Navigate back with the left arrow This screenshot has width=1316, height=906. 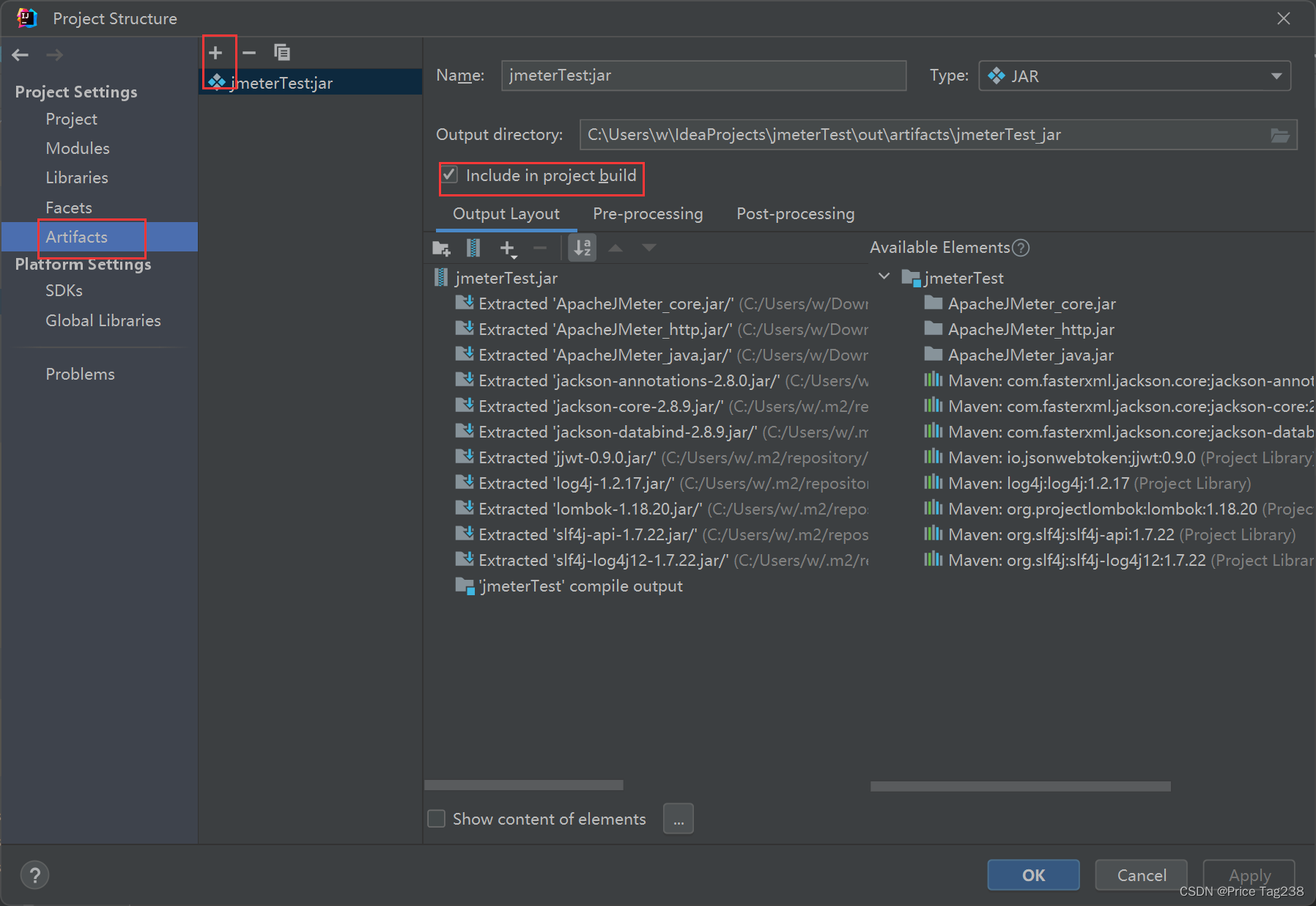click(x=20, y=54)
